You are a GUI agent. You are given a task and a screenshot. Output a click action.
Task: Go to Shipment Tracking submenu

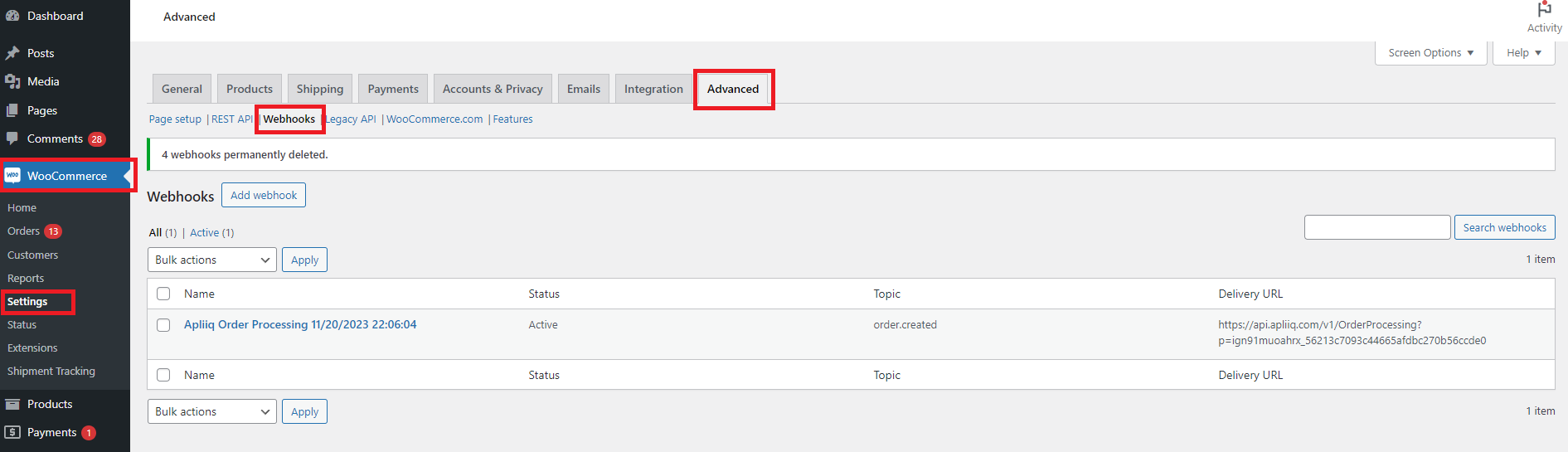coord(51,372)
